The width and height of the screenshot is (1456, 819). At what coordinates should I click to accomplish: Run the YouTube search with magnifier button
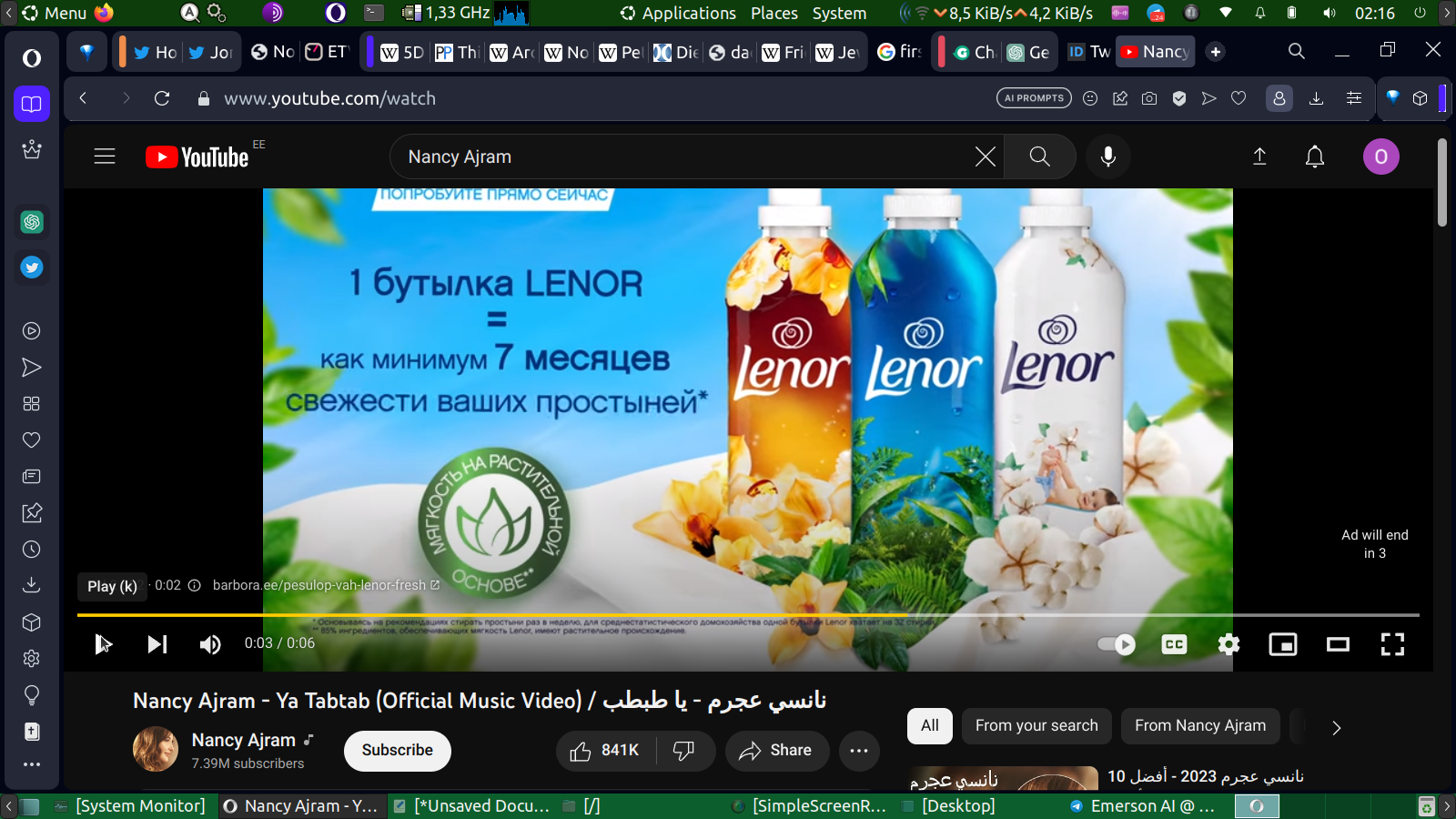tap(1039, 157)
